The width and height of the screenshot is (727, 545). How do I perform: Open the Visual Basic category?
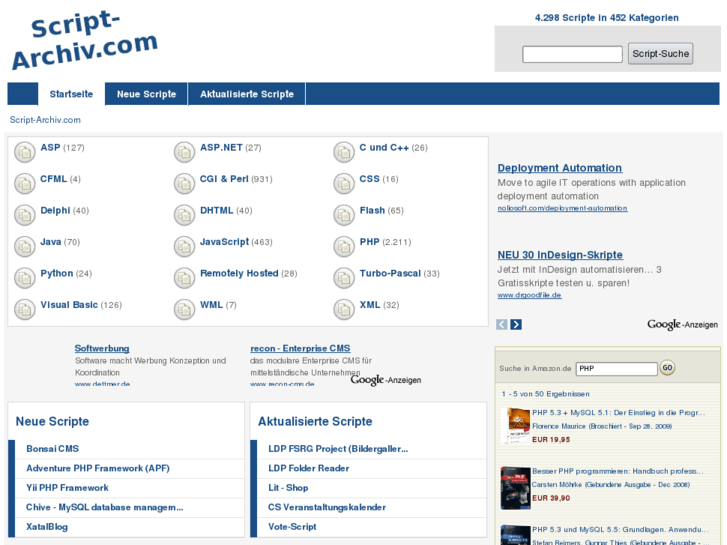coord(69,305)
